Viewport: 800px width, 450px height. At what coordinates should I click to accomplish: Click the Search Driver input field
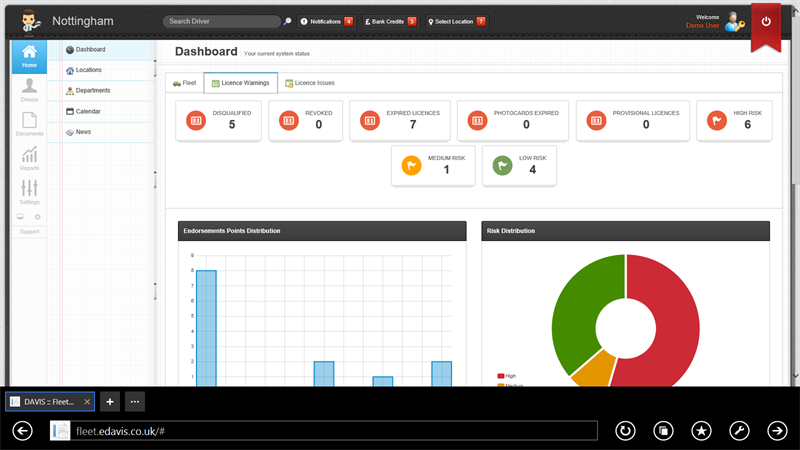pyautogui.click(x=221, y=21)
